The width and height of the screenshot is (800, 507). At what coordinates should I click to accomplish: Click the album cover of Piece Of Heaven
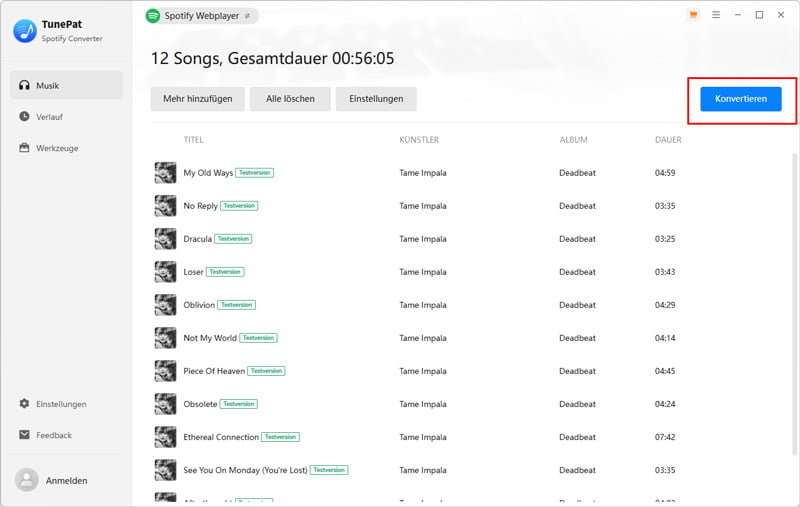pos(165,371)
